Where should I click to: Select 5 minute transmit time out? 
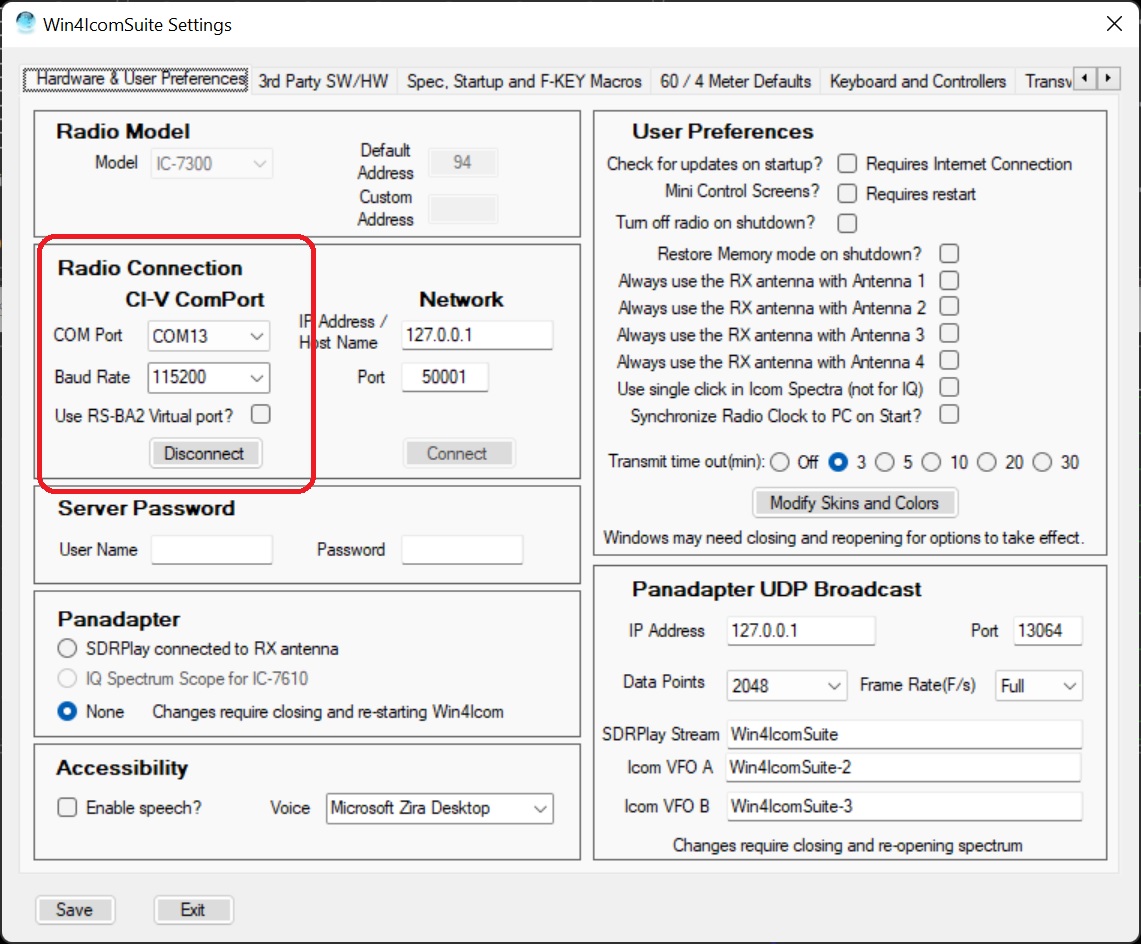[885, 462]
